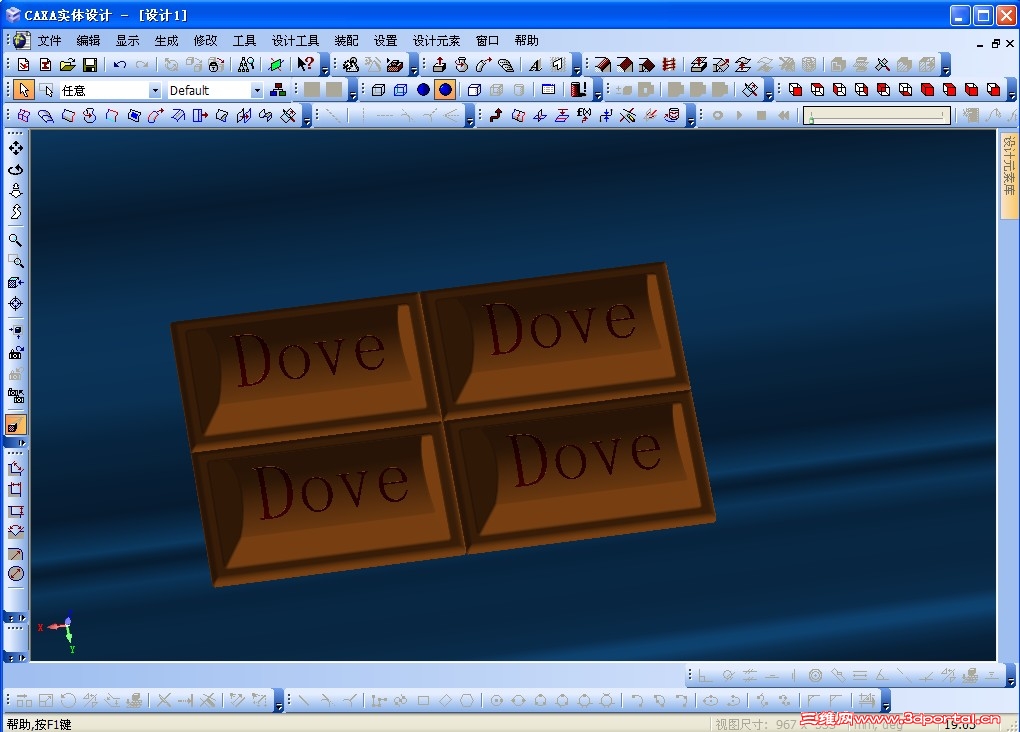Click the blue crossing arrows constraint icon
The height and width of the screenshot is (732, 1020).
pos(606,116)
